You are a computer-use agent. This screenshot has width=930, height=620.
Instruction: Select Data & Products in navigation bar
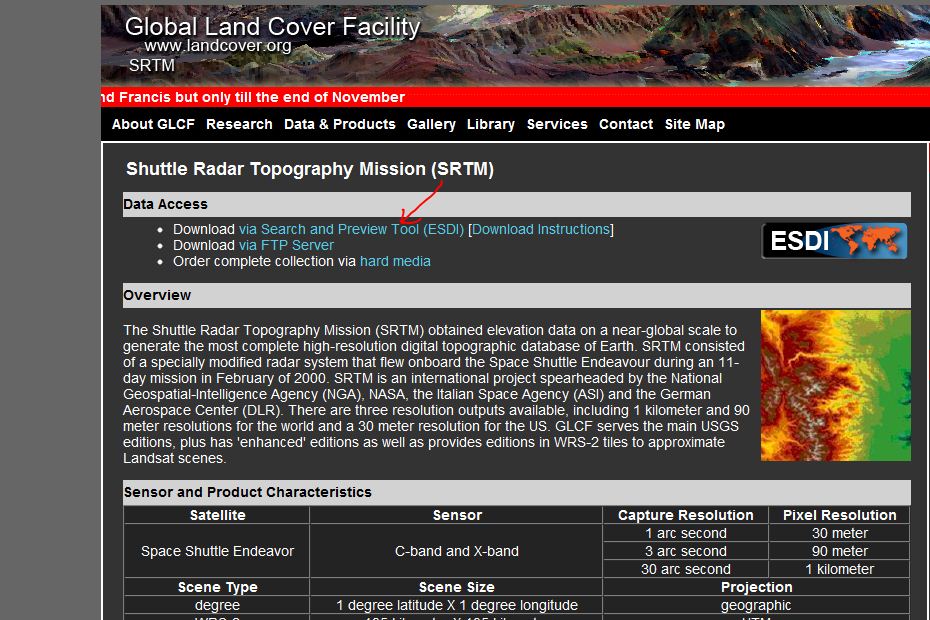[339, 124]
